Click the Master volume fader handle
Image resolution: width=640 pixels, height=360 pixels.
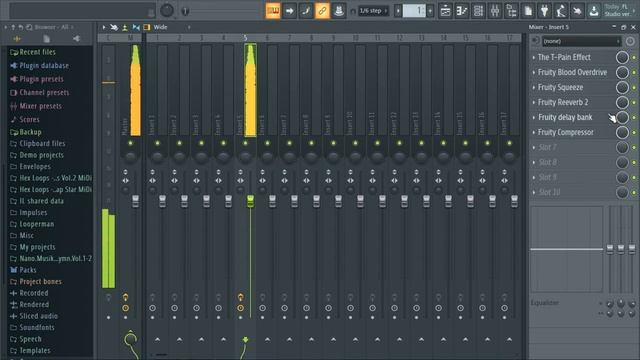click(x=135, y=201)
